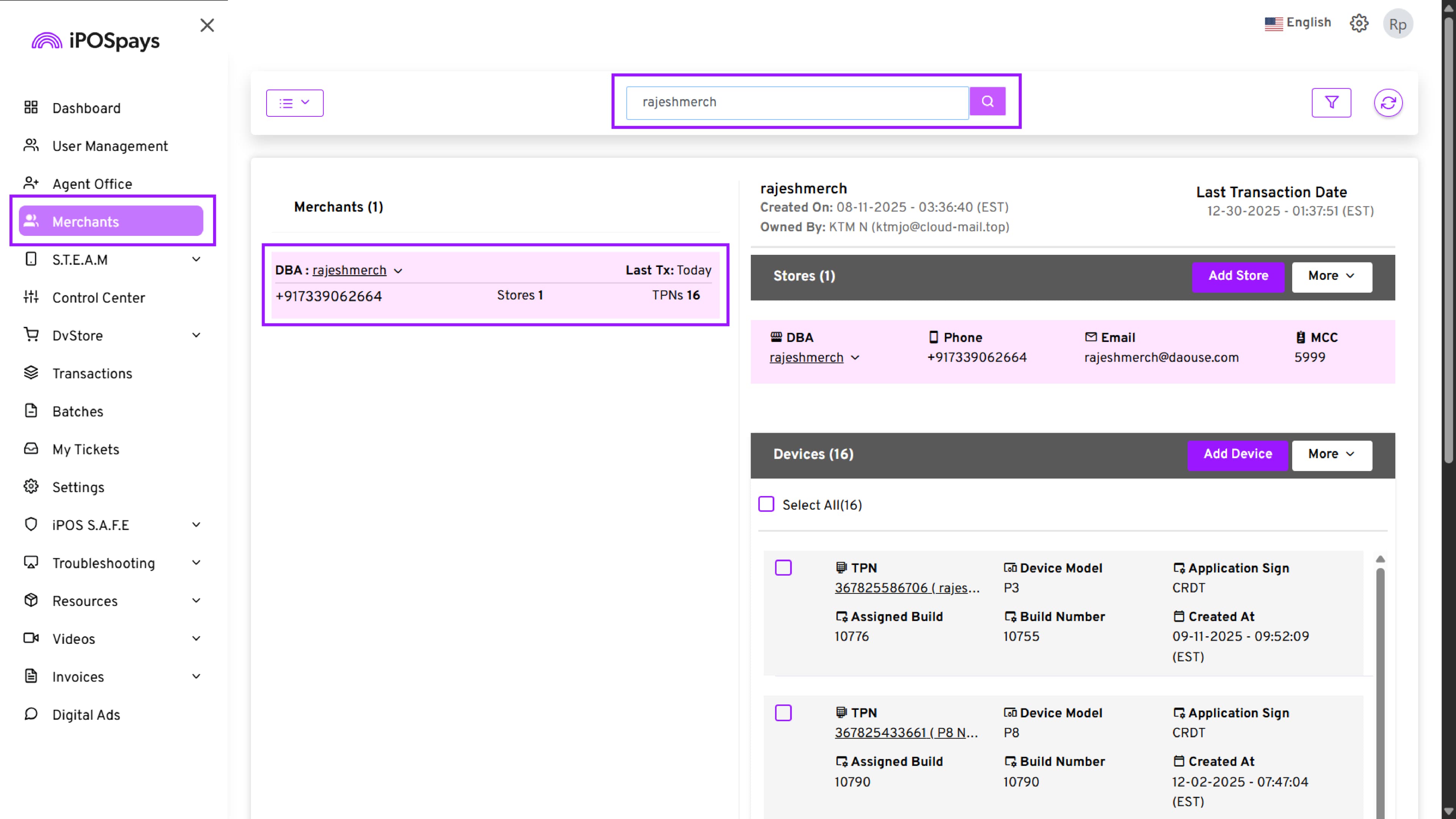Check the box for TPN 367825433661
The image size is (1456, 819).
pyautogui.click(x=783, y=712)
